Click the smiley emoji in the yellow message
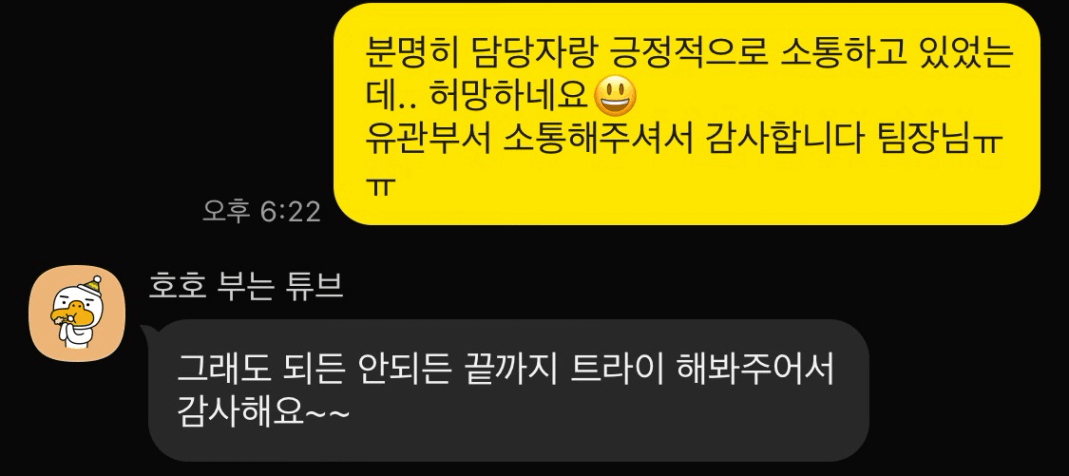This screenshot has width=1069, height=476. pos(616,96)
